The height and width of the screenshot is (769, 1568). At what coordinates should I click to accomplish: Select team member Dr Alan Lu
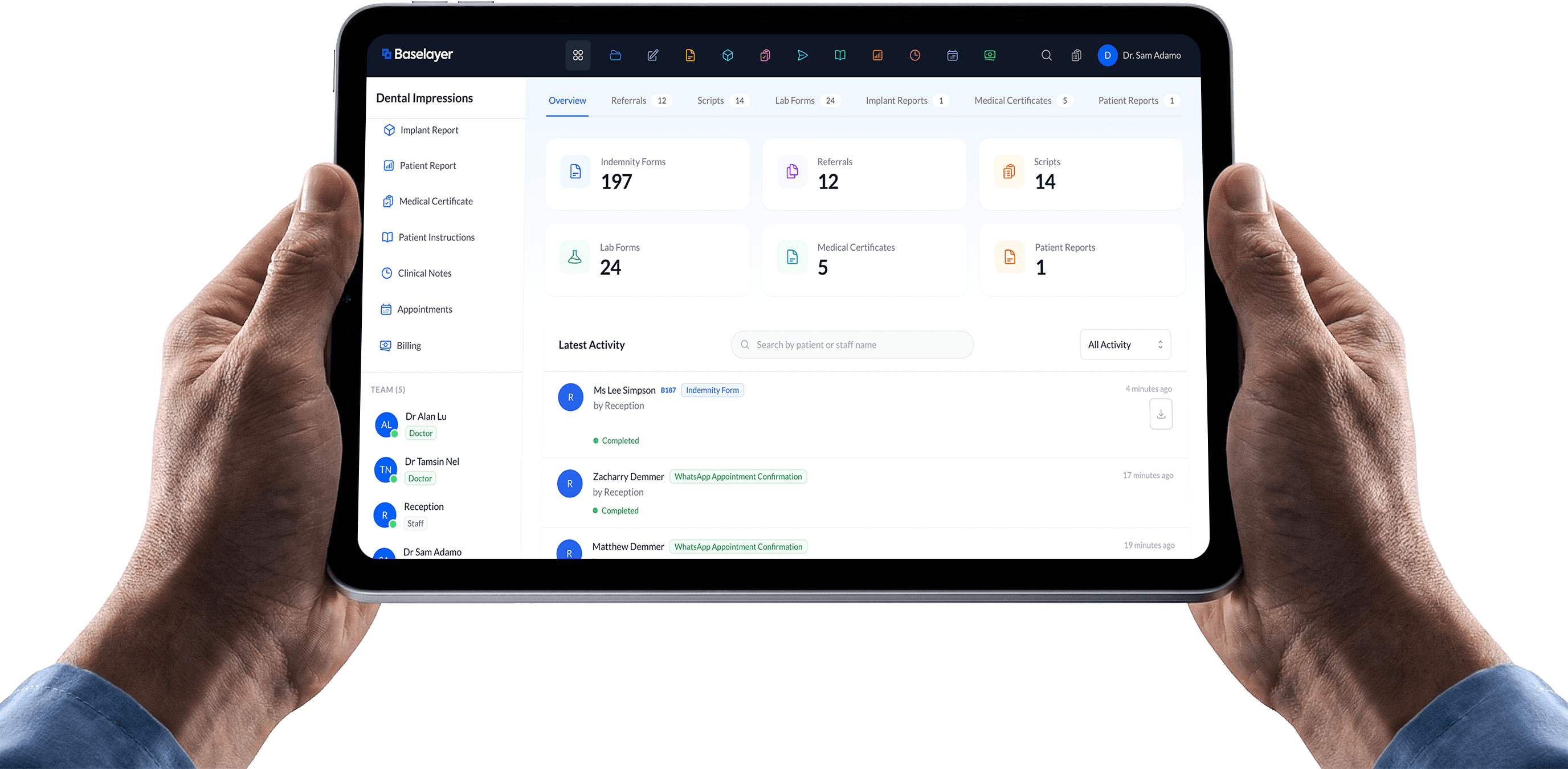pyautogui.click(x=426, y=417)
